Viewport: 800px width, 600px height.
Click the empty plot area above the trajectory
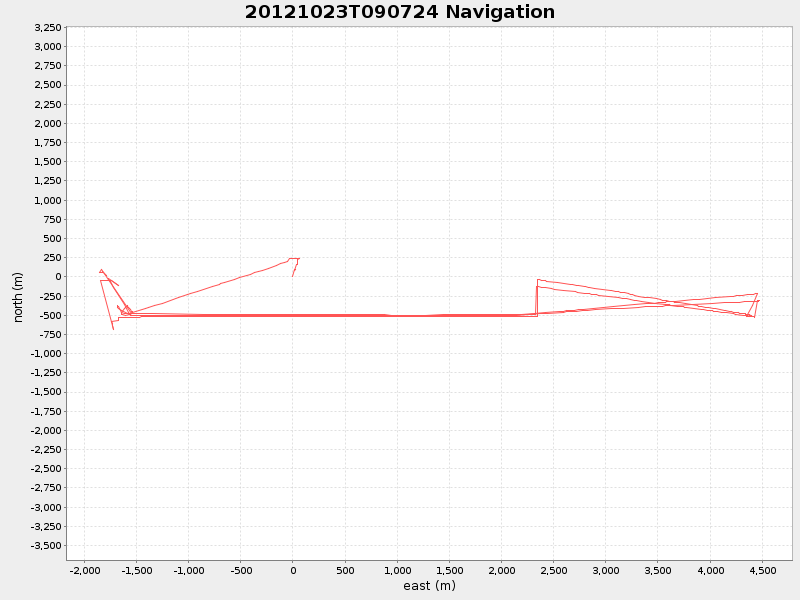point(400,150)
